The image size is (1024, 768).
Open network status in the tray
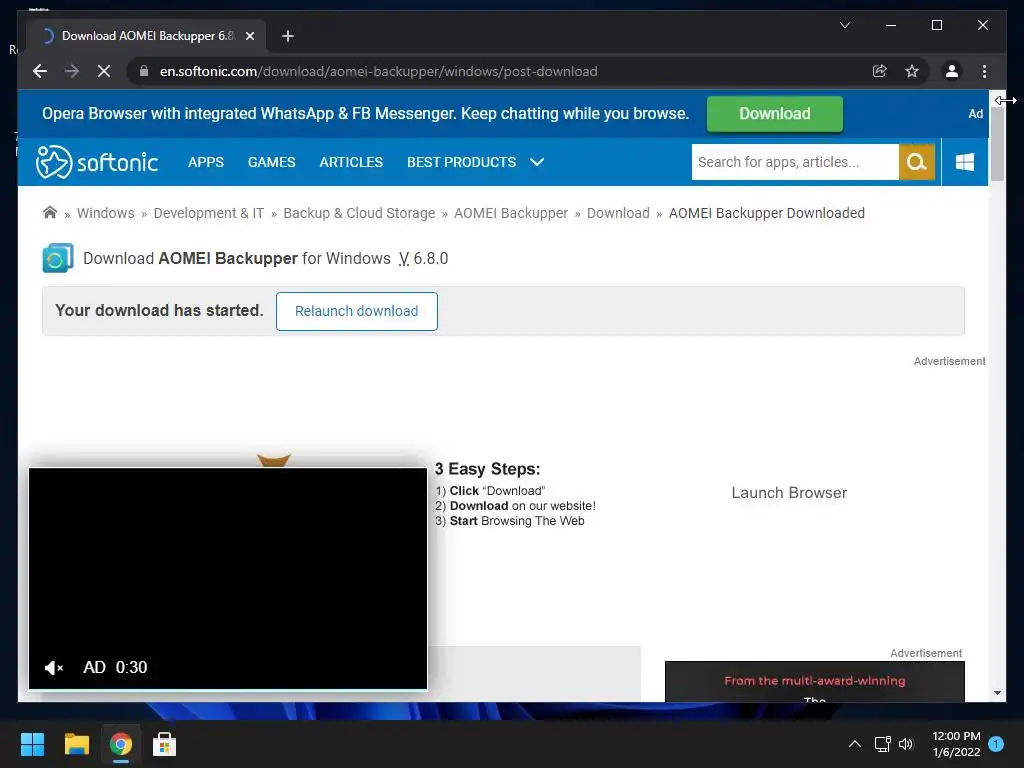[882, 744]
